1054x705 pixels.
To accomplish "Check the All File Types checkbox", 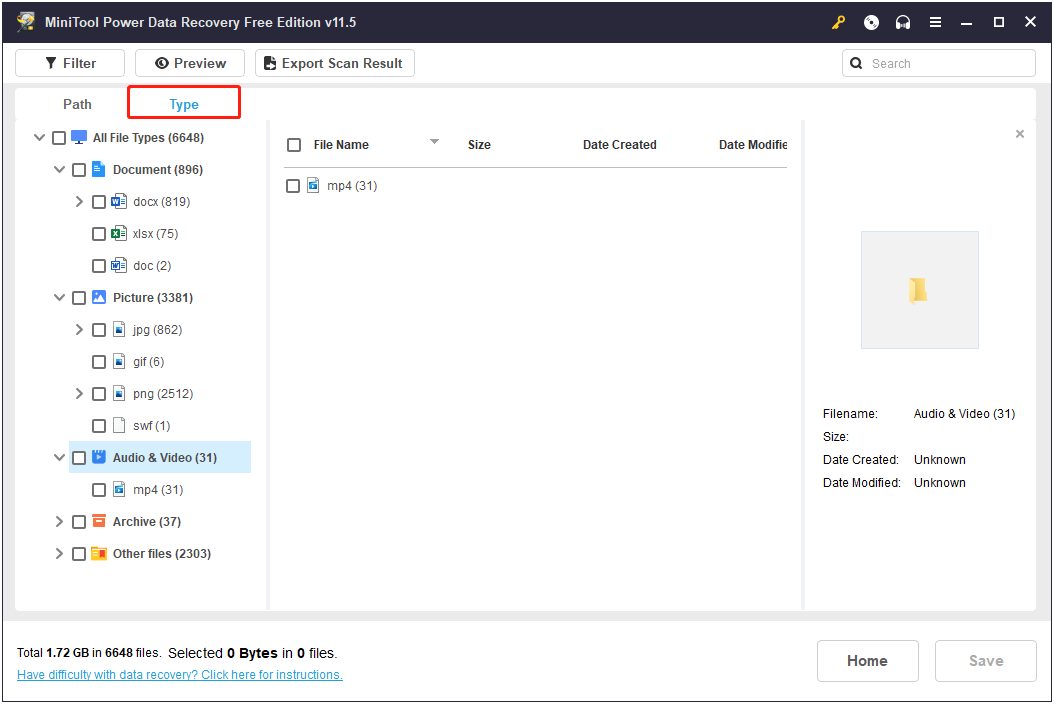I will 59,138.
